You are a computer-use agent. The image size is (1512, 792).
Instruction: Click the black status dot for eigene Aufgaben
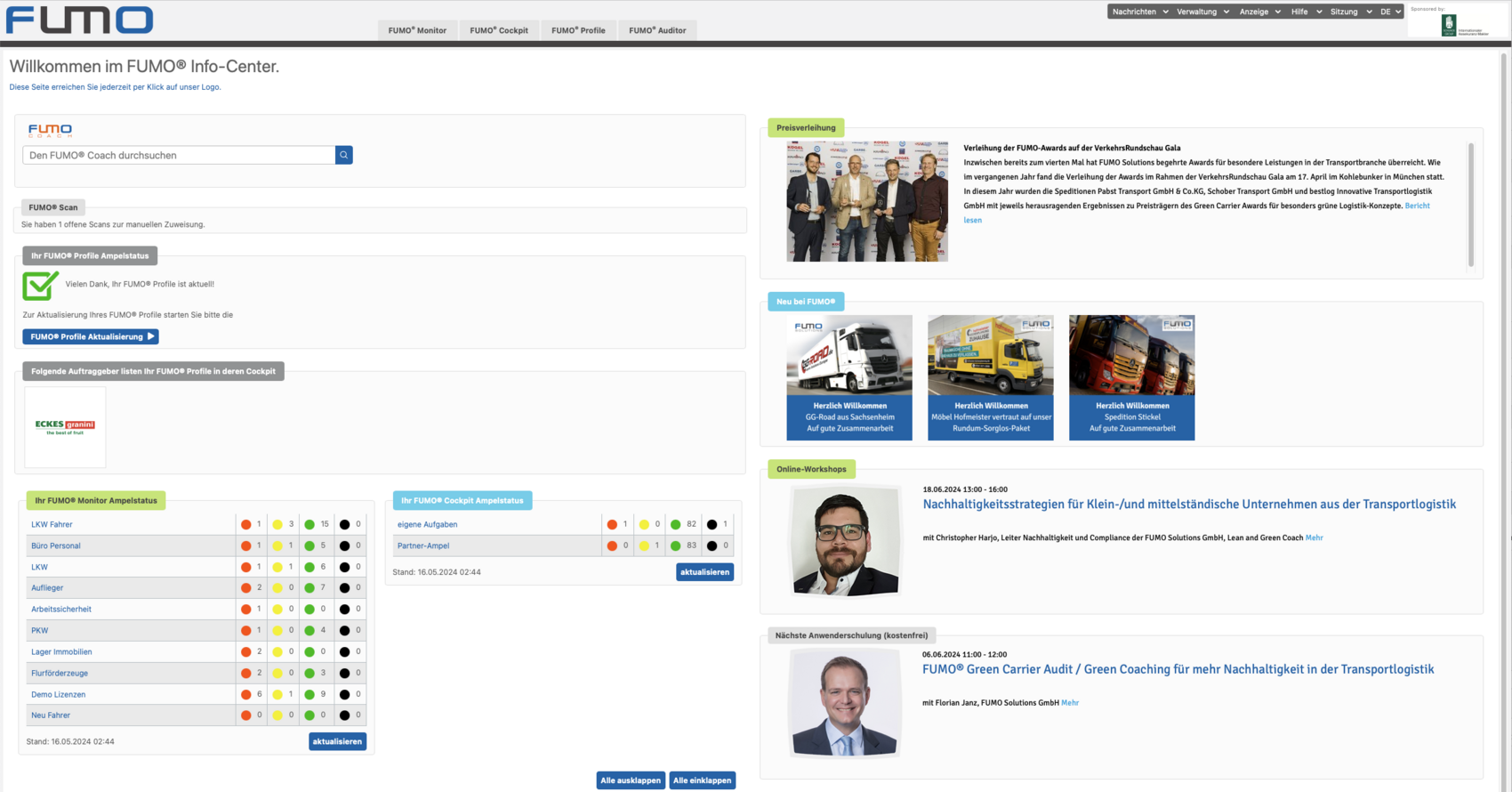pyautogui.click(x=712, y=524)
